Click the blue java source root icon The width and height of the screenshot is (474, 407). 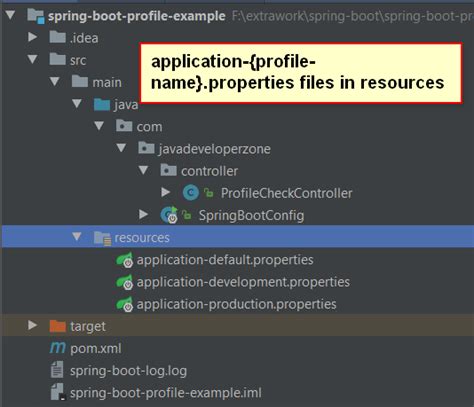coord(102,104)
